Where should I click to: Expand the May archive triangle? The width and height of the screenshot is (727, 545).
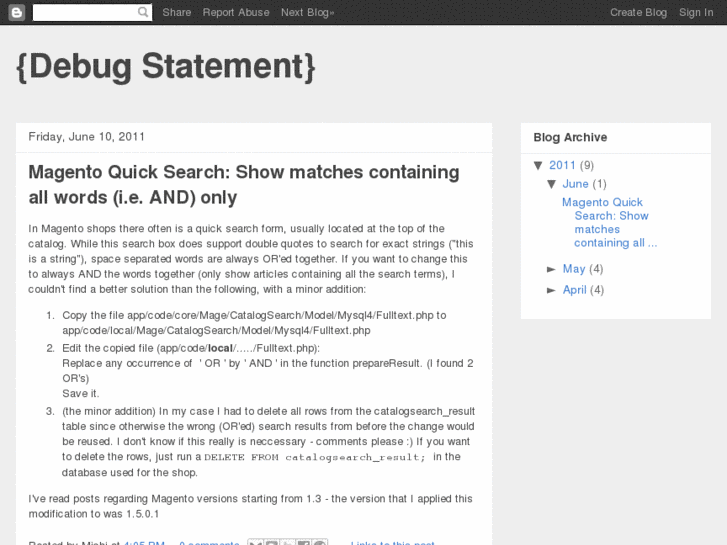tap(551, 269)
